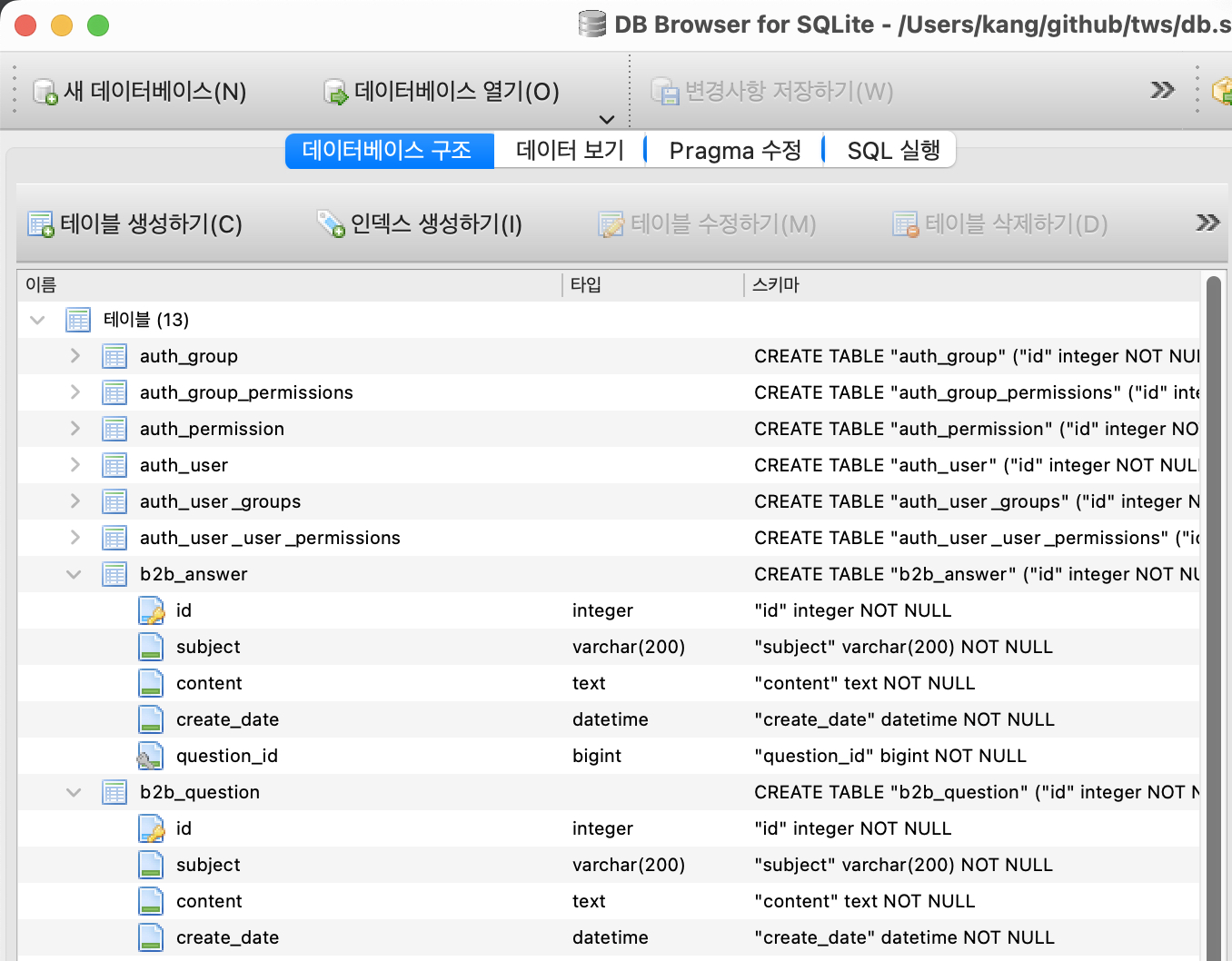Collapse the 테이블 (13) tree node
1232x961 pixels.
point(37,320)
